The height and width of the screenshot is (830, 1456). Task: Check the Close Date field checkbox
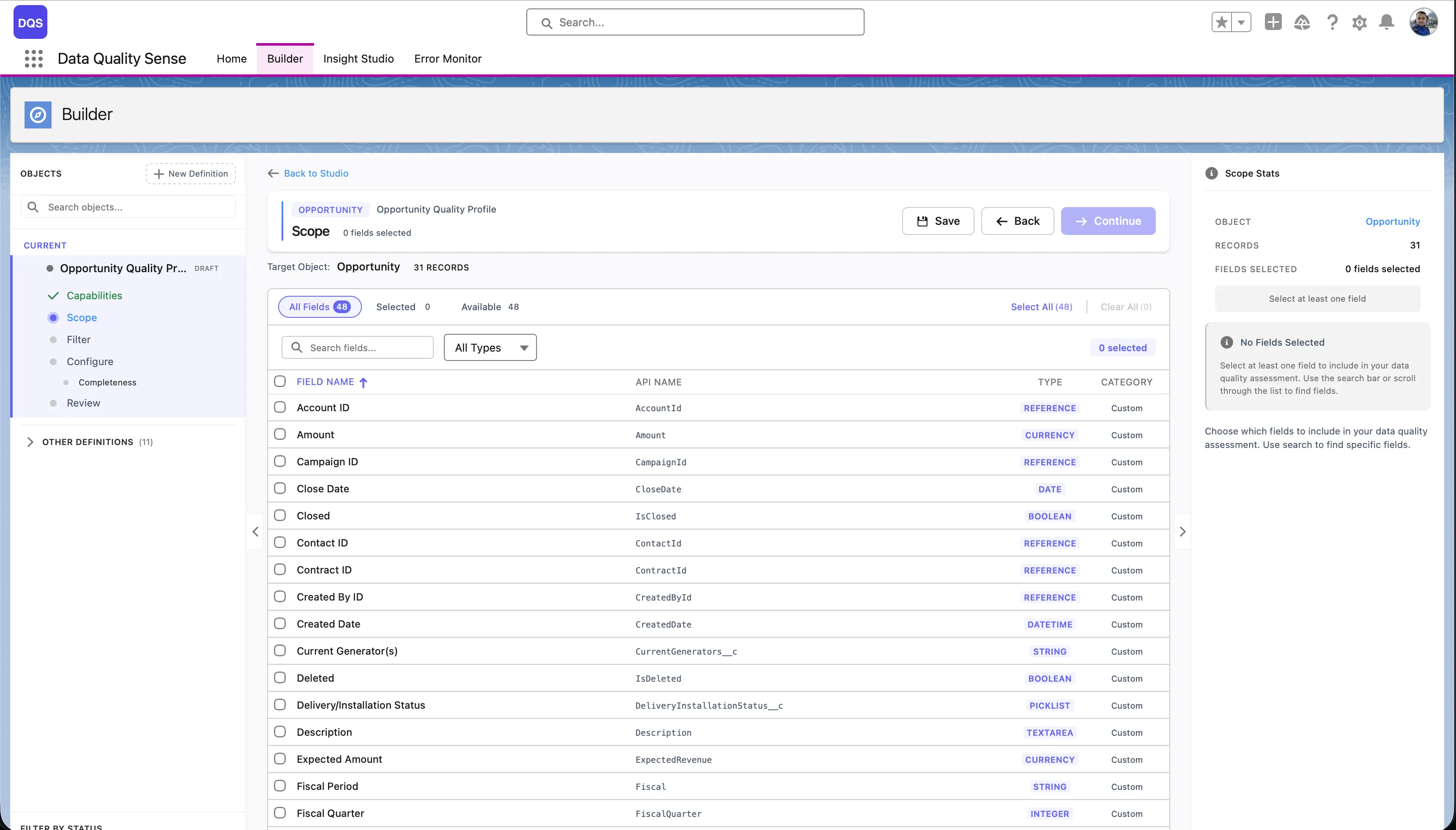click(x=280, y=488)
